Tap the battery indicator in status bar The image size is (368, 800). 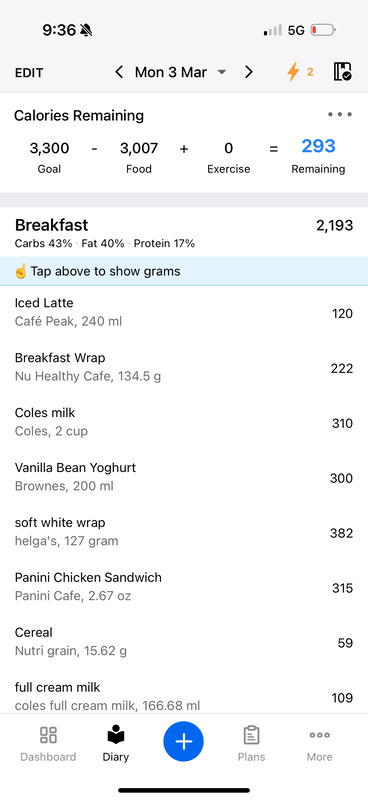[324, 31]
